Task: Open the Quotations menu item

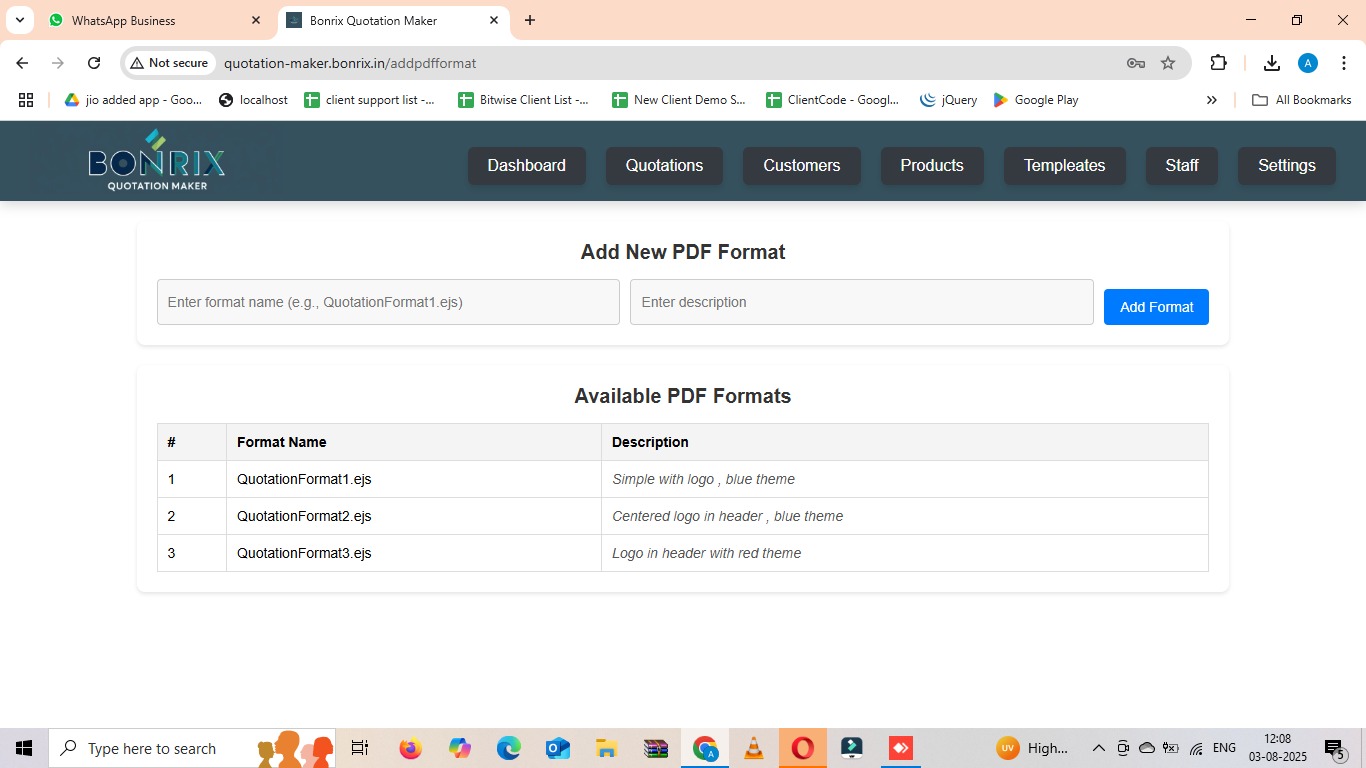Action: click(x=664, y=166)
